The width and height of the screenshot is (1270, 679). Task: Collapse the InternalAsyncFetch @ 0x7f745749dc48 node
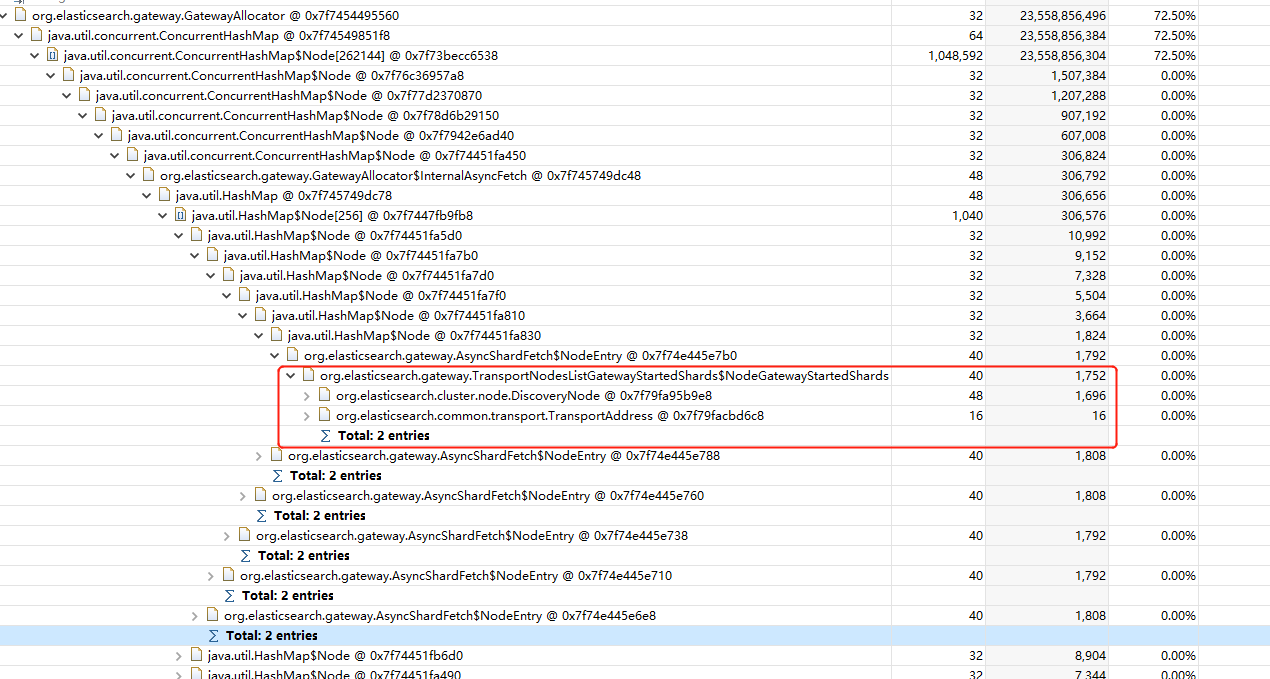point(131,176)
